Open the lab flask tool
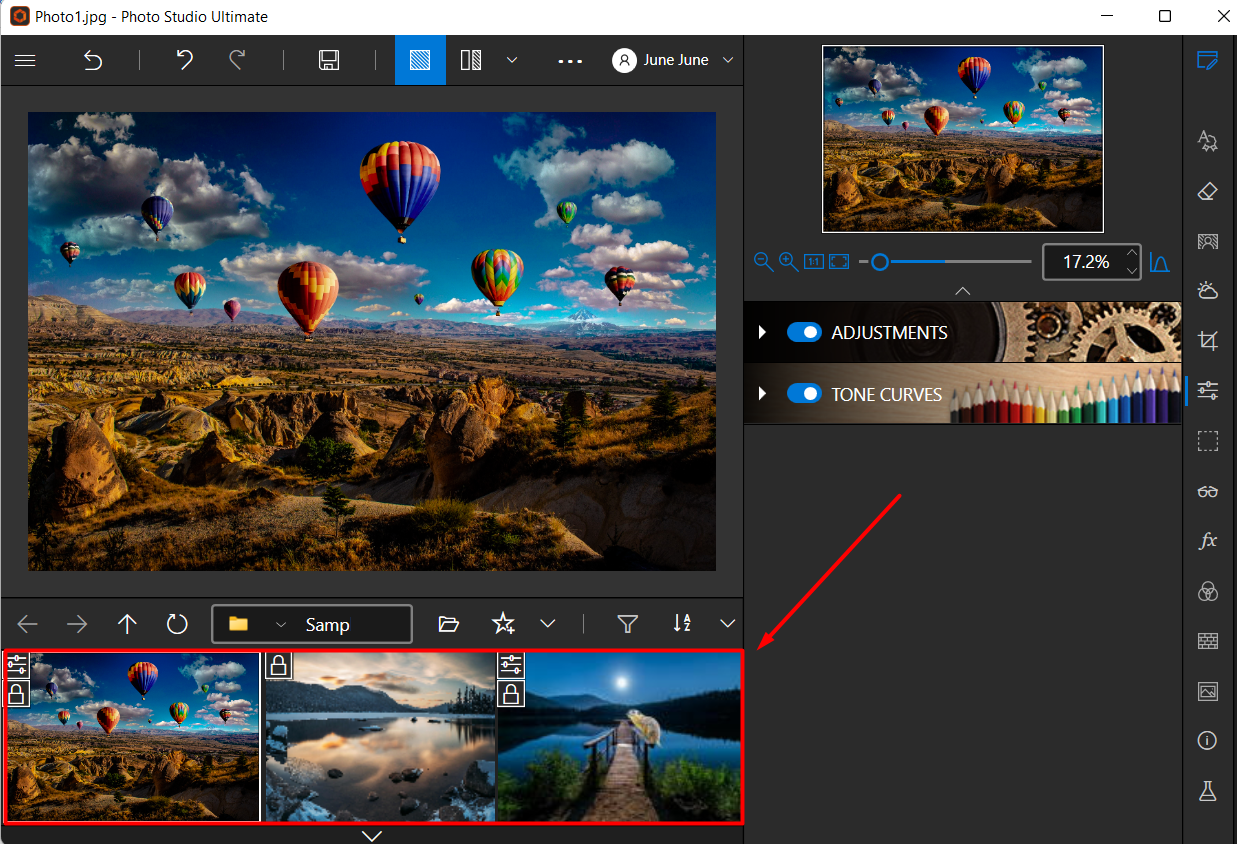Viewport: 1237px width, 844px height. pos(1208,791)
